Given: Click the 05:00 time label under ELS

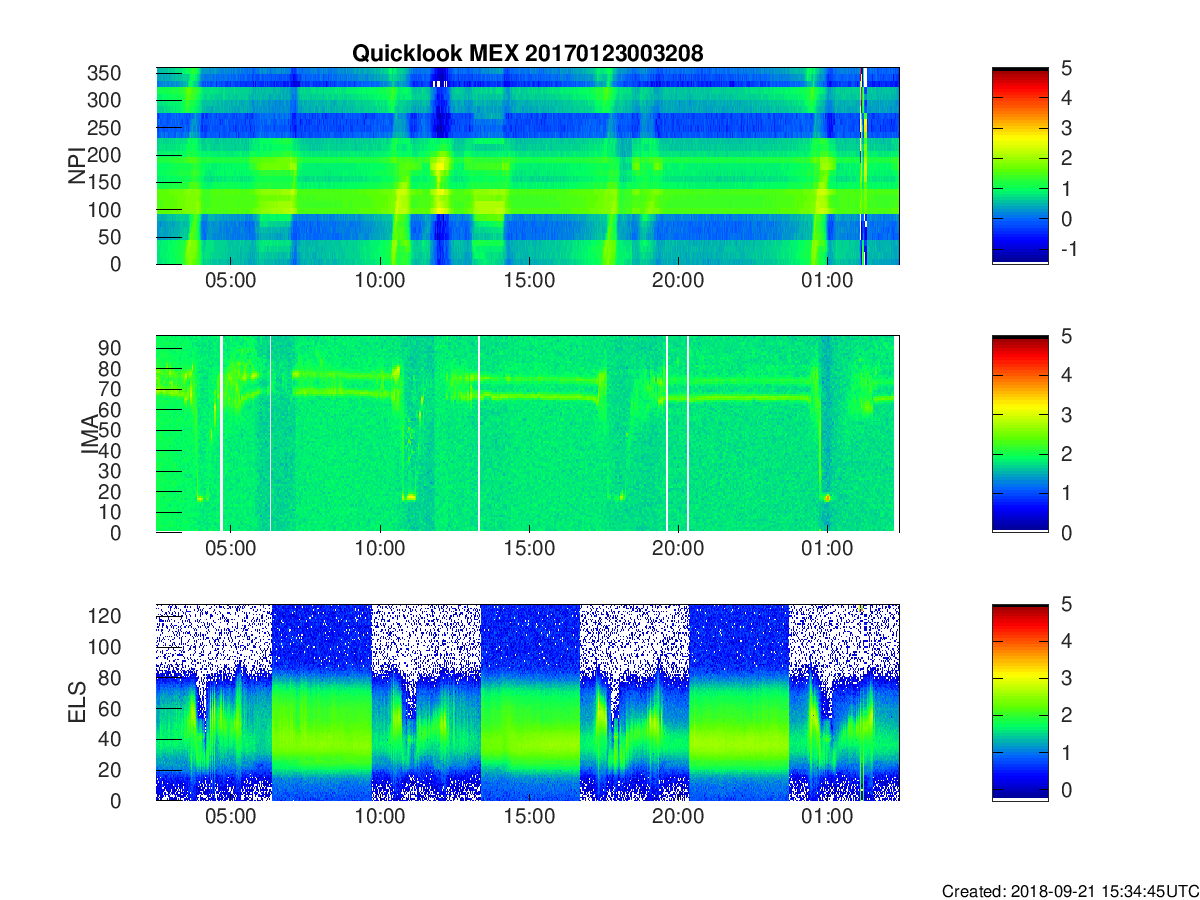Looking at the screenshot, I should [231, 816].
